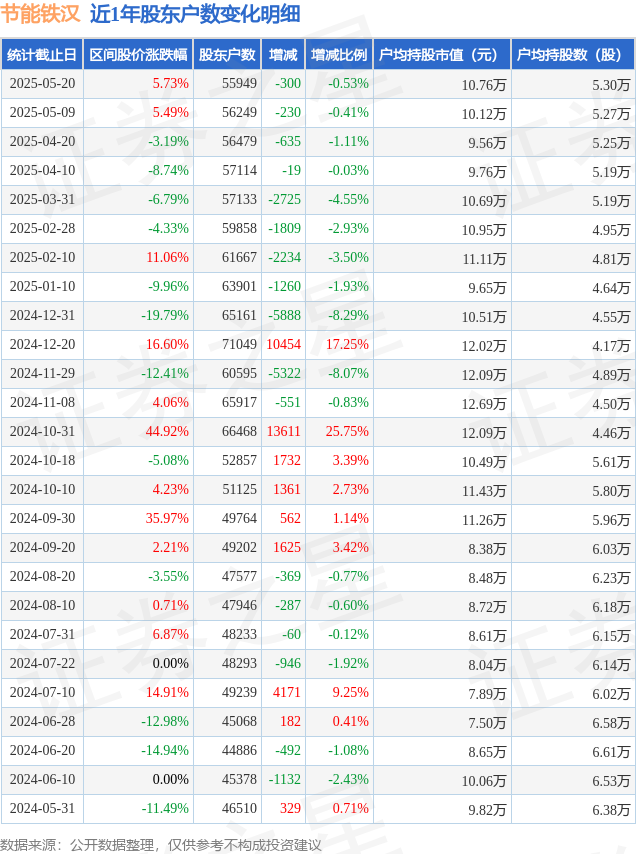Click the 户均持股数（股） header
The width and height of the screenshot is (636, 854).
[573, 54]
